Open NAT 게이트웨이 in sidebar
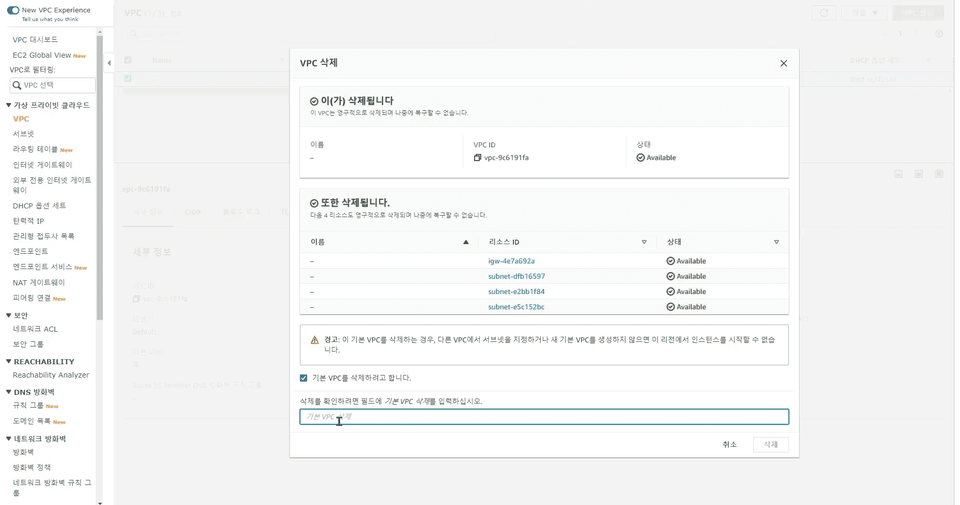Viewport: 960px width, 505px height. (x=39, y=283)
